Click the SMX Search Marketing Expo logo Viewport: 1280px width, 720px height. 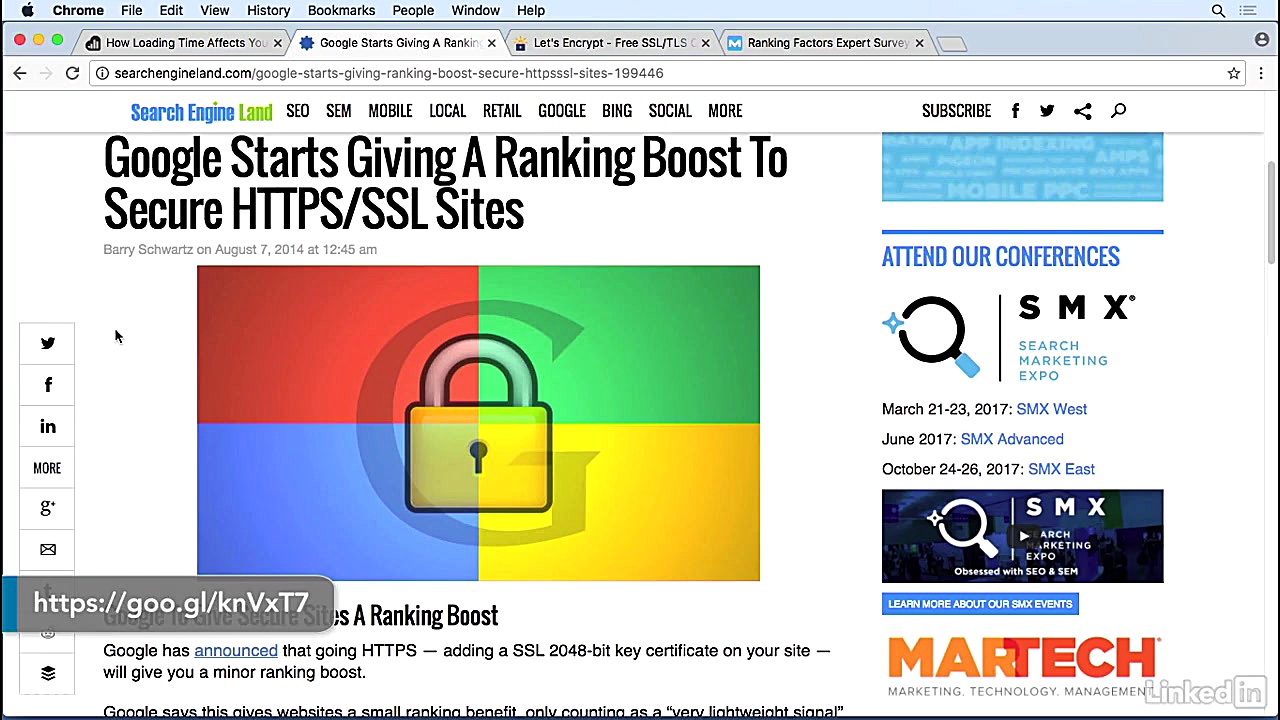pos(1008,337)
